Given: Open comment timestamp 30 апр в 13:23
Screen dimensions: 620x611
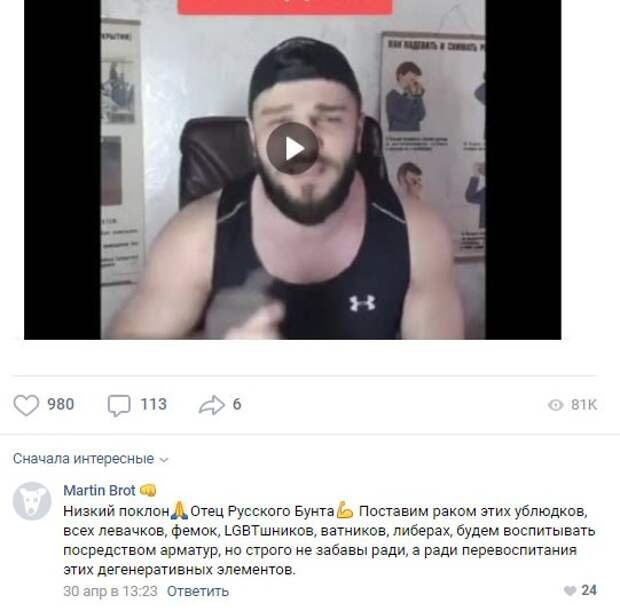Looking at the screenshot, I should point(110,592).
